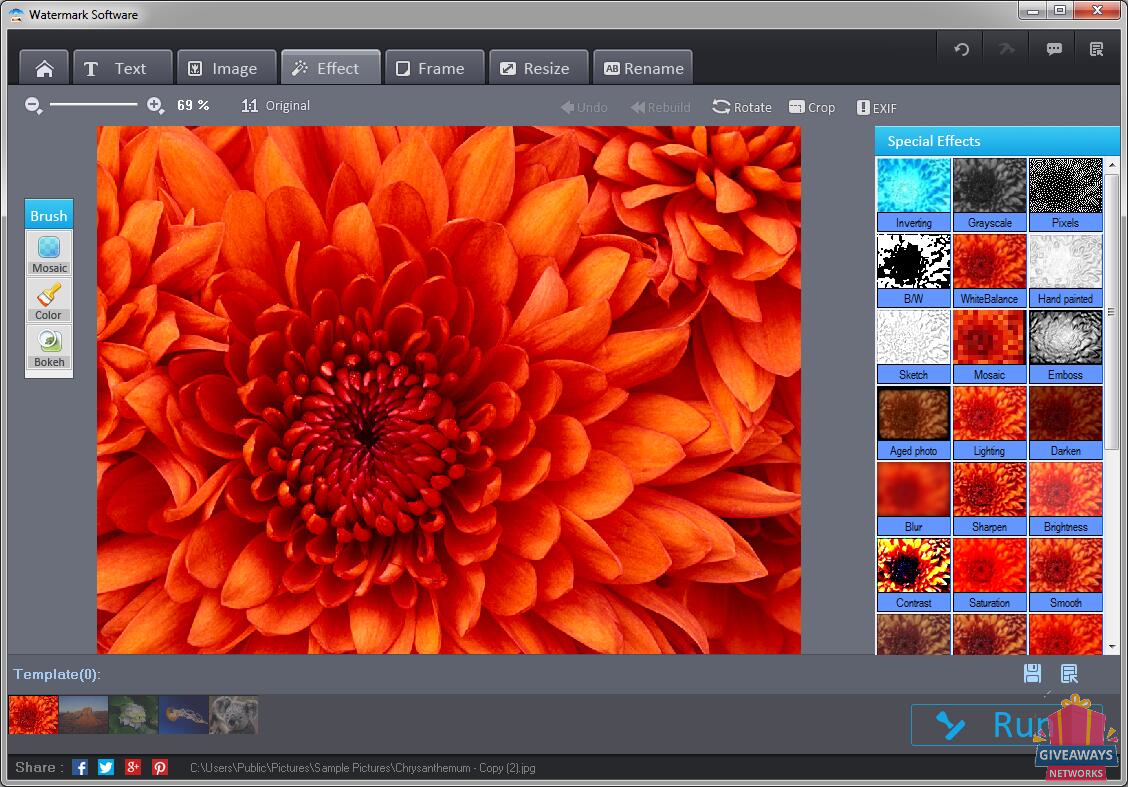
Task: Click the zoom out magnifier icon
Action: [x=33, y=106]
